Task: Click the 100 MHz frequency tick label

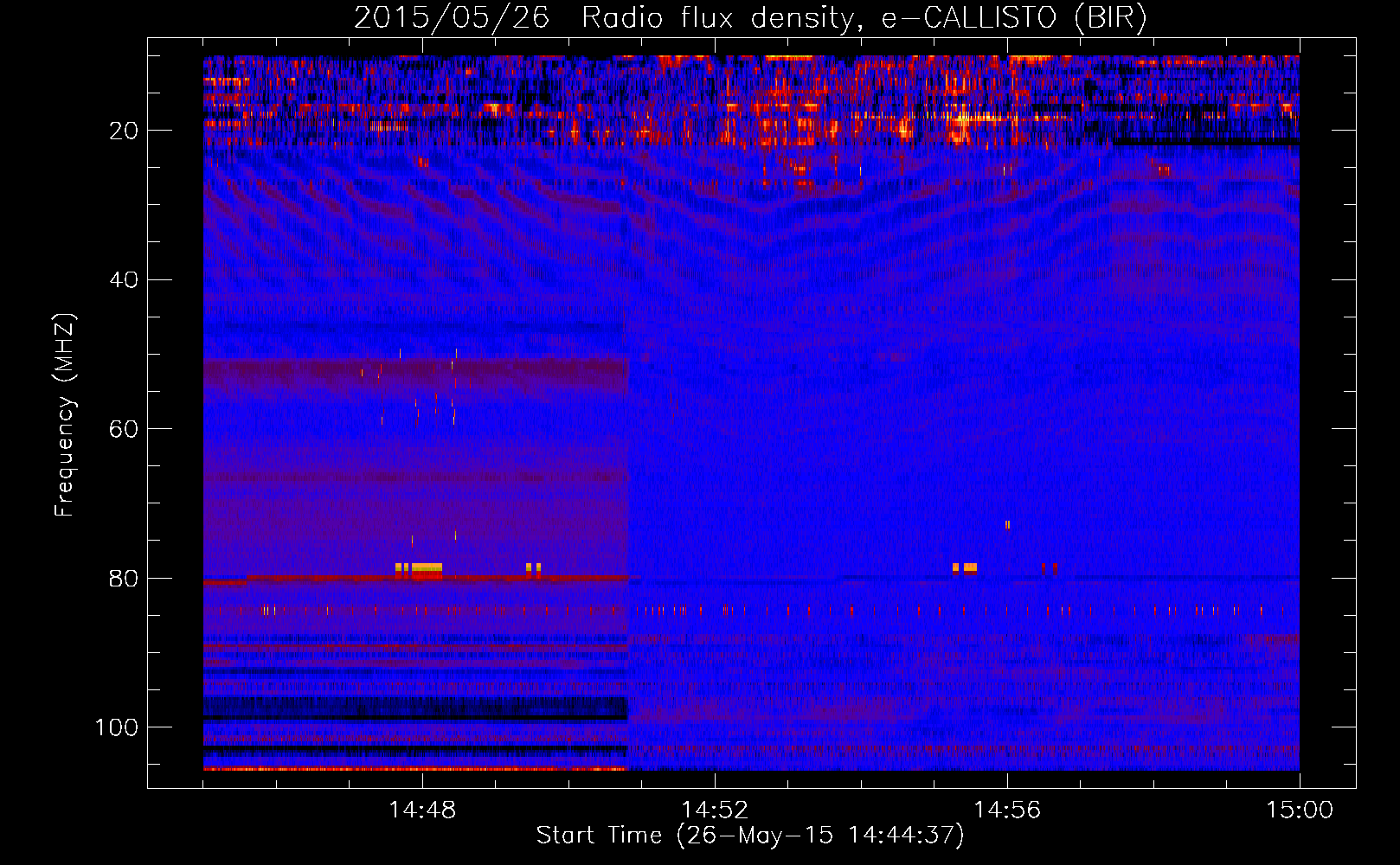Action: (x=116, y=727)
